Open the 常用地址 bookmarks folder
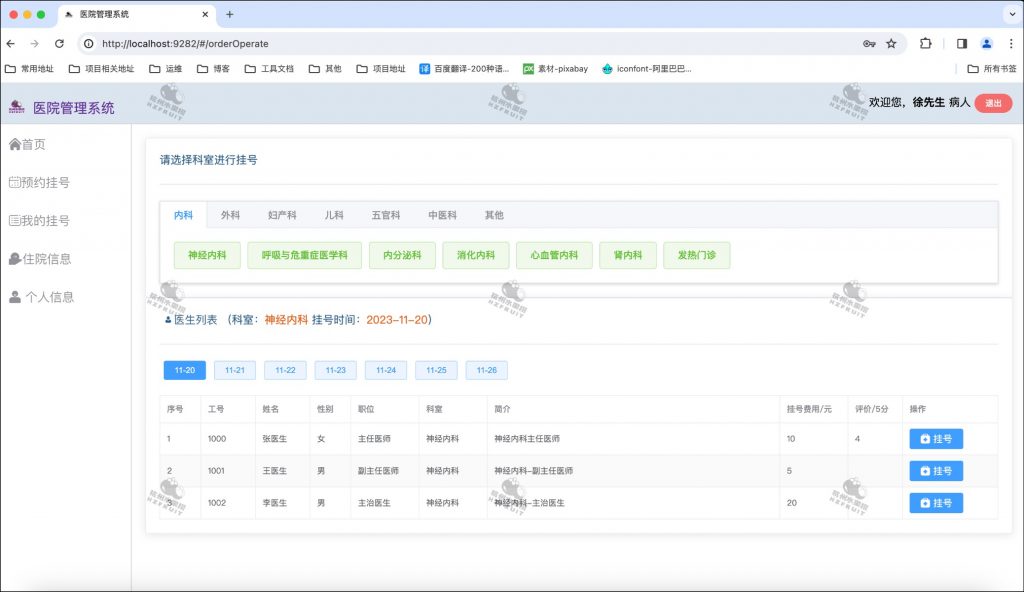This screenshot has width=1024, height=592. (x=31, y=71)
